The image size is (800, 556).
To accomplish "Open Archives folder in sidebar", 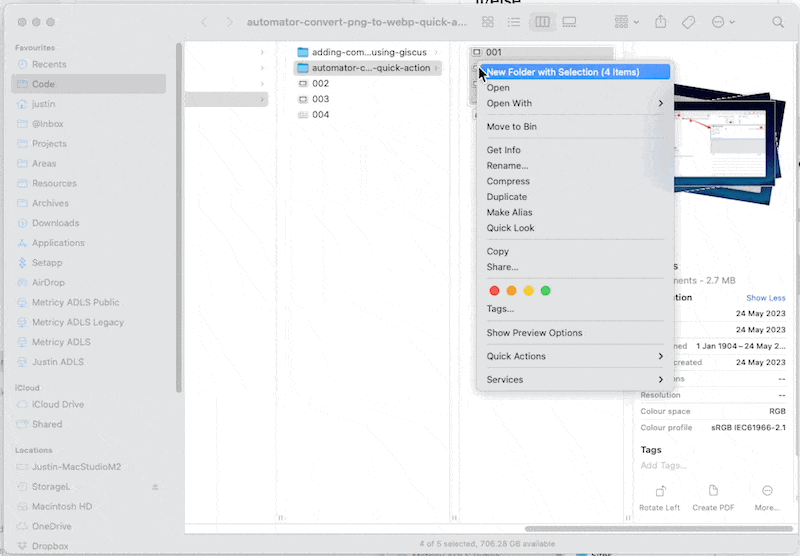I will [x=89, y=203].
